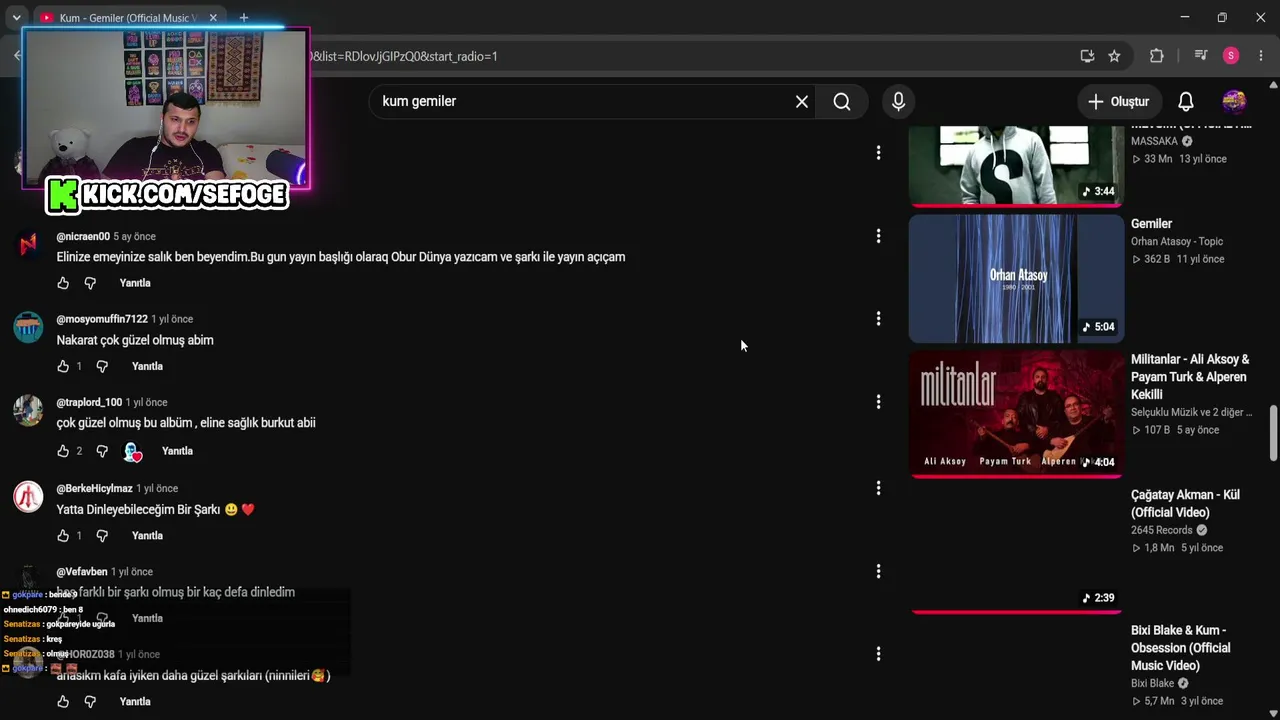The height and width of the screenshot is (720, 1280).
Task: Open the @Vefavben channel link
Action: [x=82, y=572]
